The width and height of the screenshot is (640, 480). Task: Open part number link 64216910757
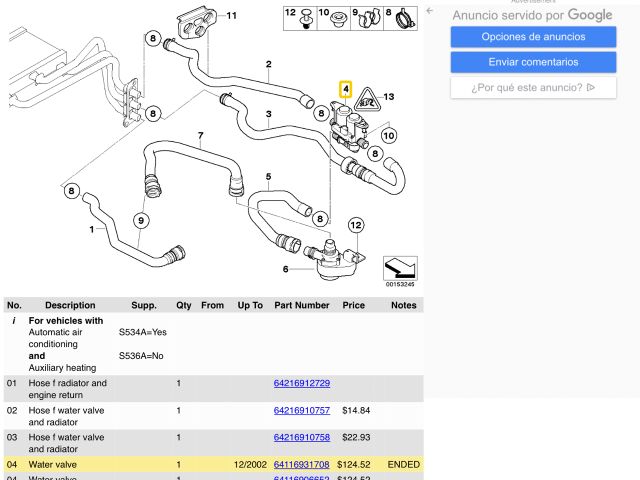301,410
